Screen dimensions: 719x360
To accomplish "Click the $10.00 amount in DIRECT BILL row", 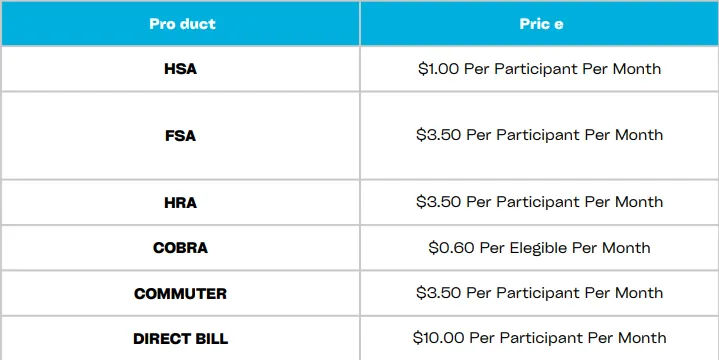I will tap(439, 338).
